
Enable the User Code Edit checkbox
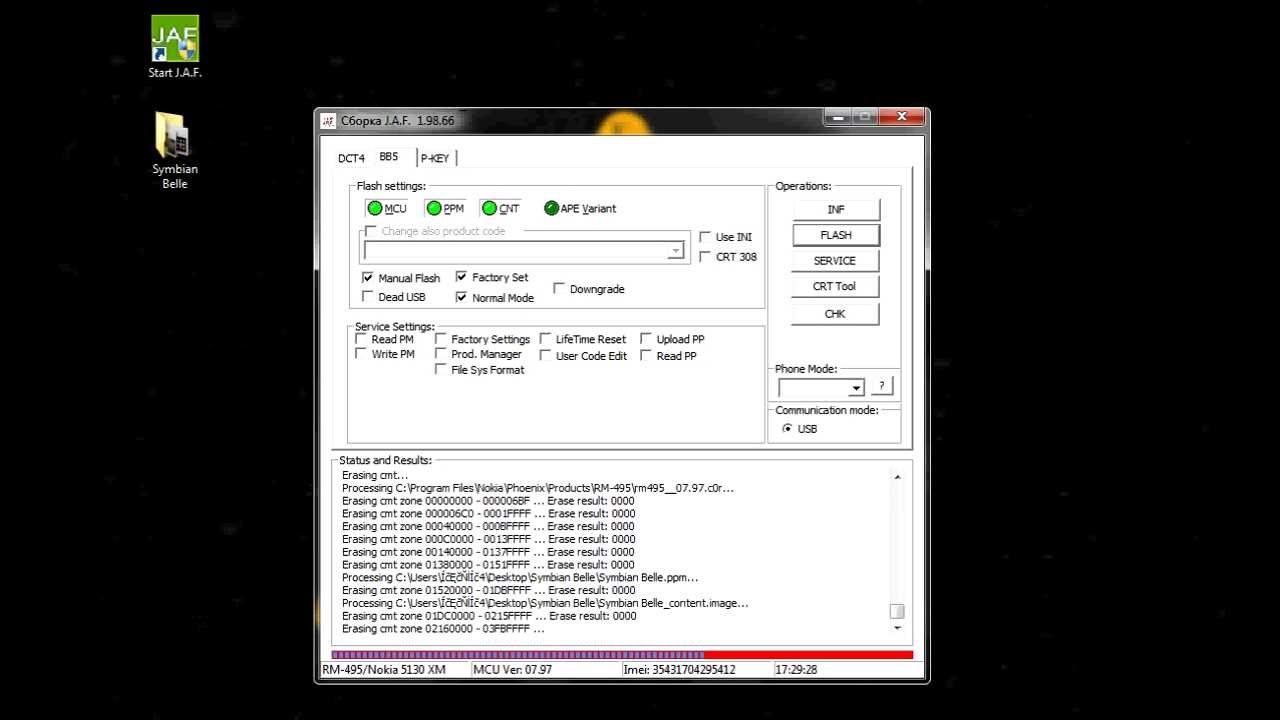pos(546,355)
